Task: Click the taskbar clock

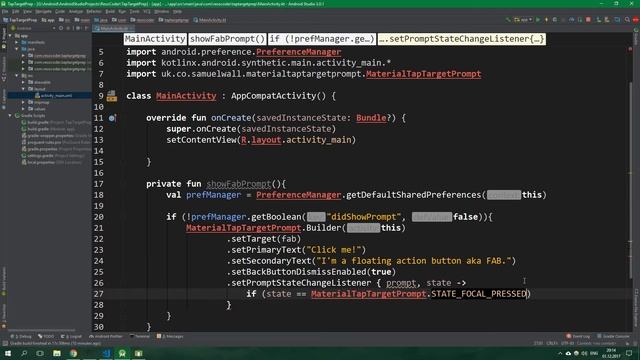Action: pyautogui.click(x=611, y=353)
